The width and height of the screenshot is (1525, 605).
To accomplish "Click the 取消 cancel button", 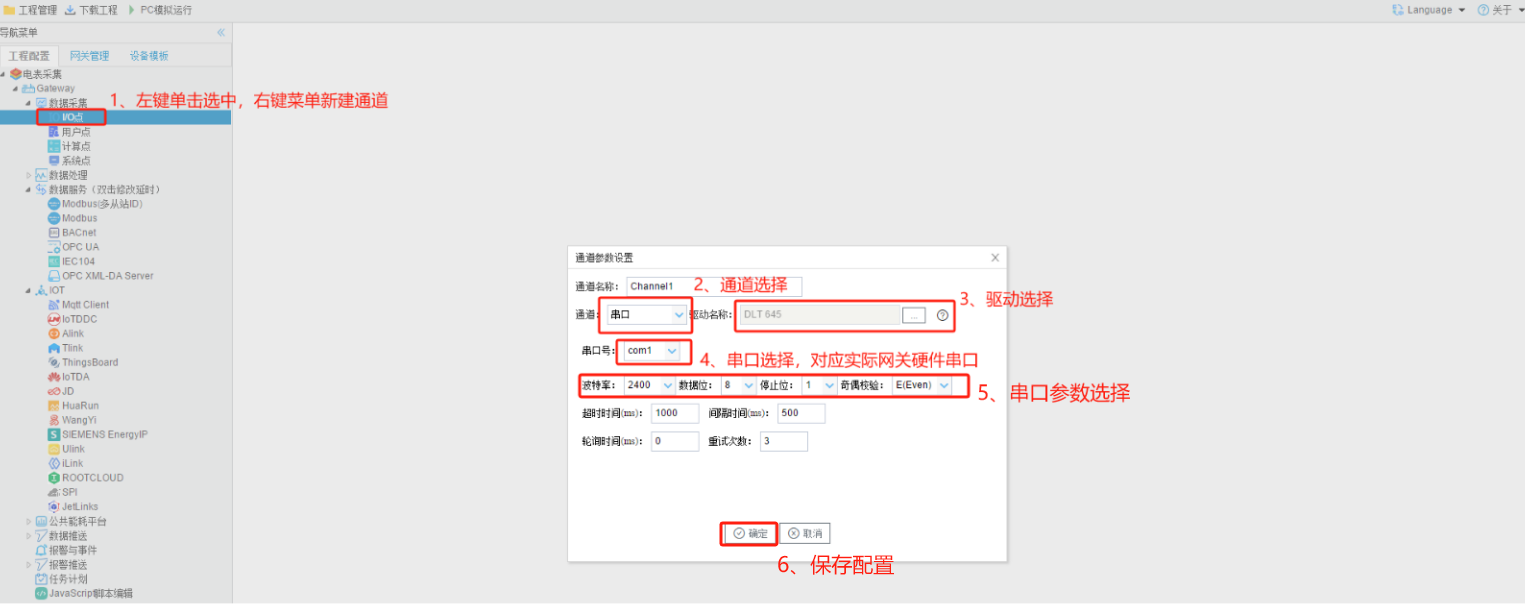I will (x=805, y=534).
